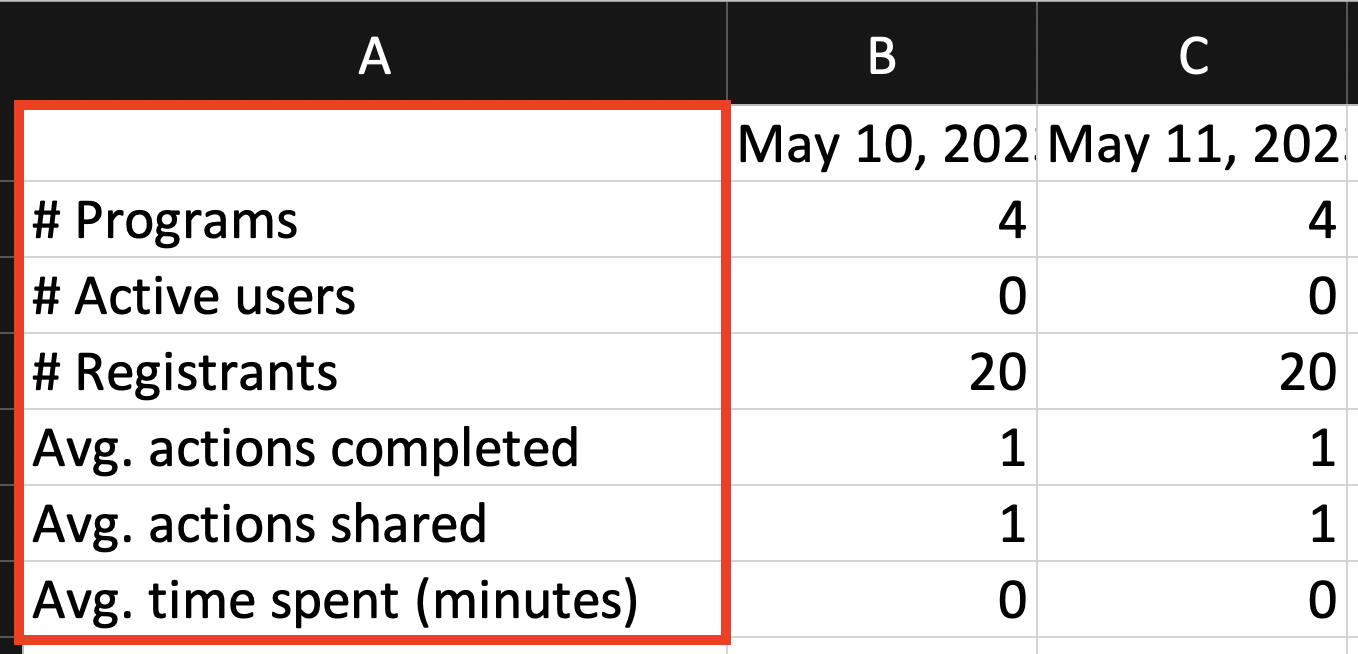
Task: Select column C header
Action: [1197, 56]
